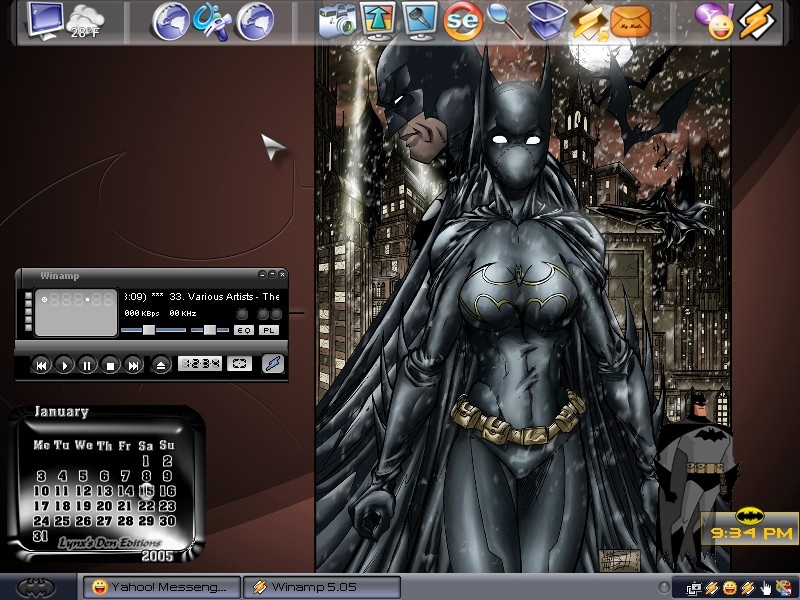Image resolution: width=800 pixels, height=600 pixels.
Task: Click the Winamp time display panel
Action: [x=76, y=313]
